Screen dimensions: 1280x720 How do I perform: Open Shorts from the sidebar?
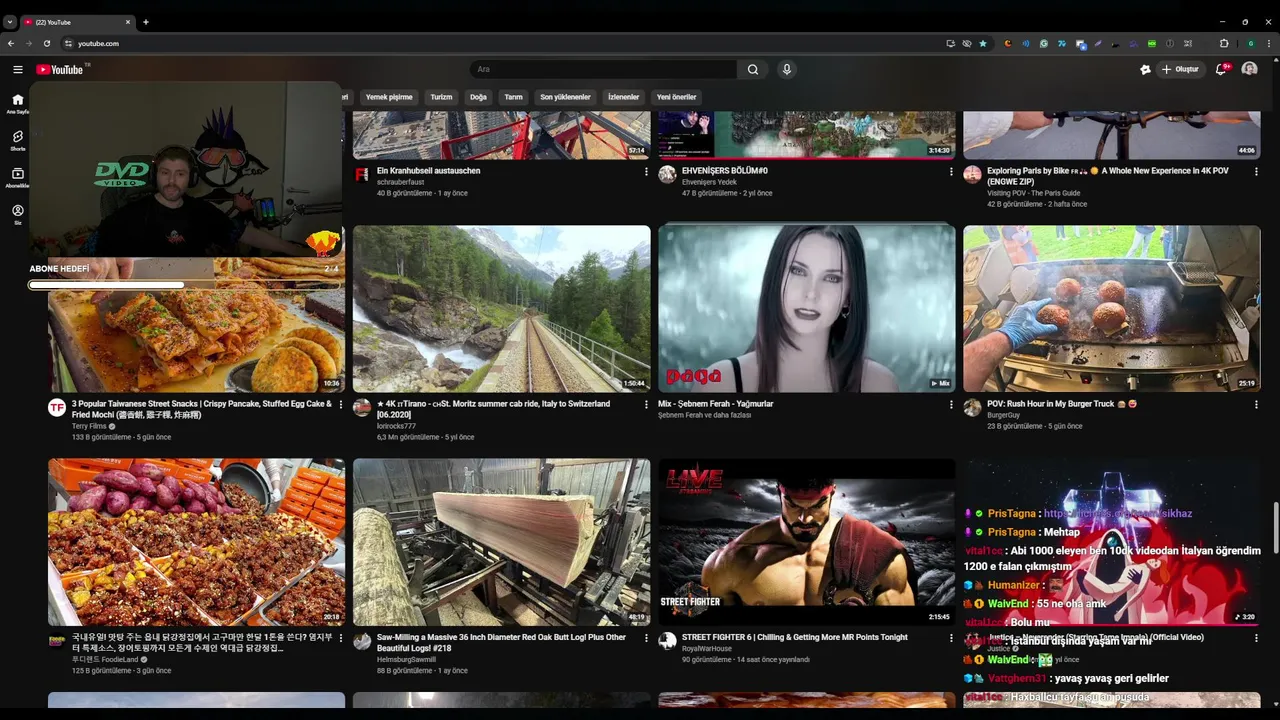tap(17, 140)
